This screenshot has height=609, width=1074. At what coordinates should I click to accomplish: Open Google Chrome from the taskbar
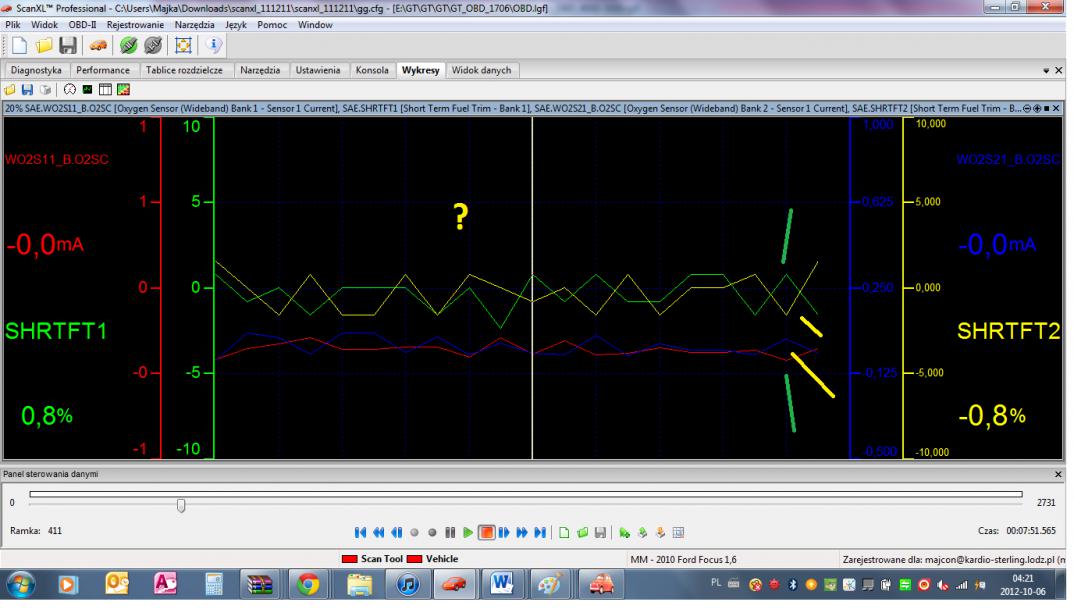coord(306,585)
